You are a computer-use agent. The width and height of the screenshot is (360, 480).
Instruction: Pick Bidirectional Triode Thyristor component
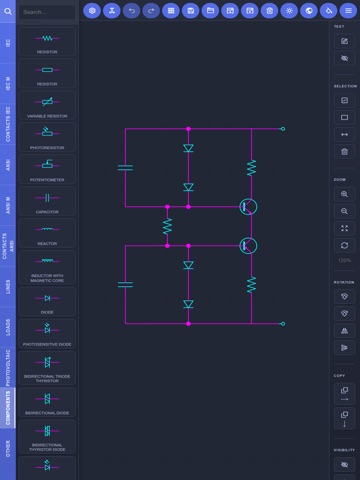(x=47, y=368)
